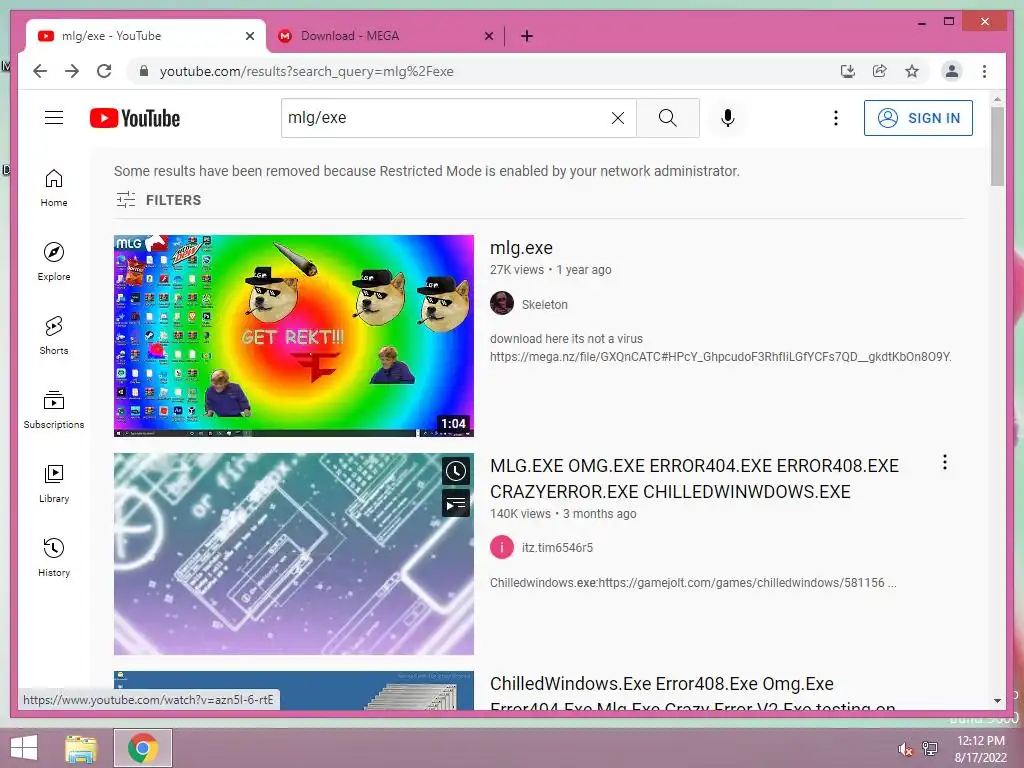
Task: Close the Download - MEGA tab
Action: pos(488,36)
